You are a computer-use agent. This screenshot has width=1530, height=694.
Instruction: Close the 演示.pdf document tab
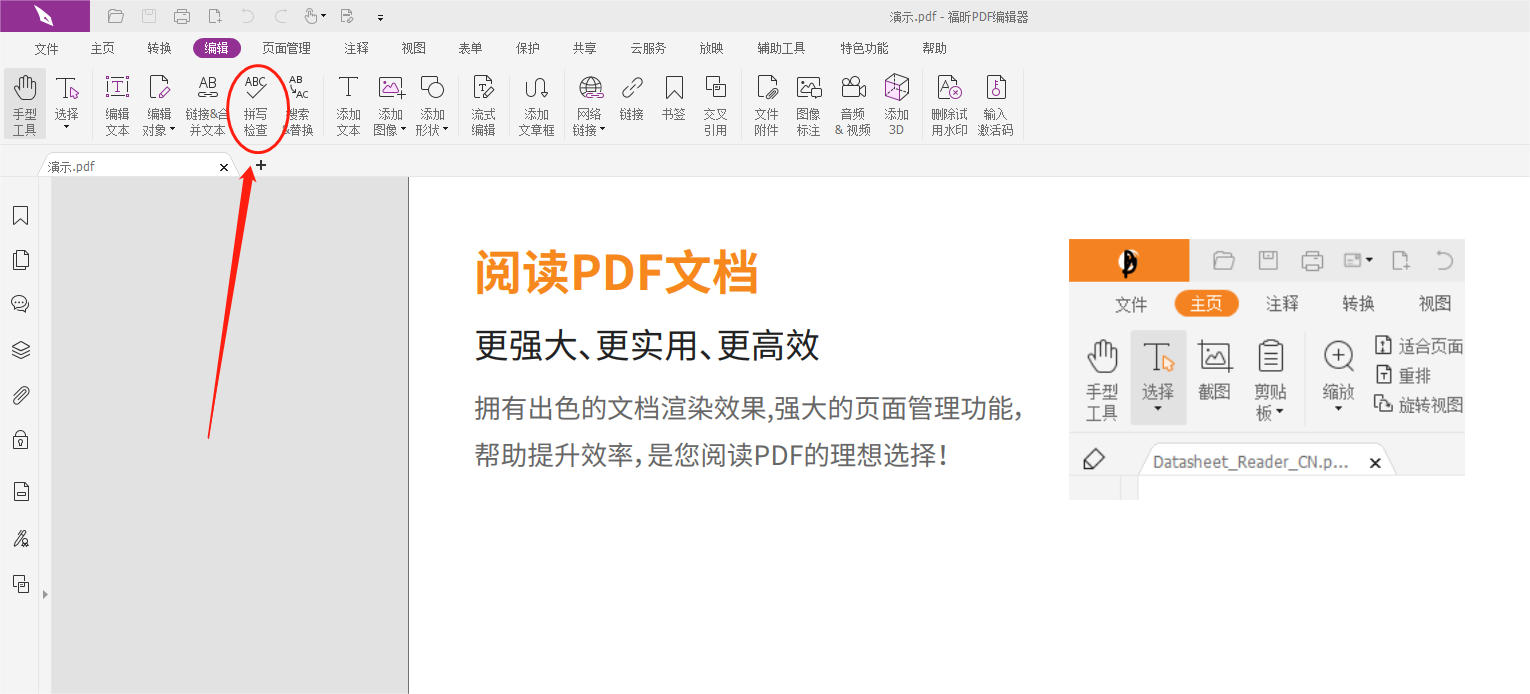pyautogui.click(x=224, y=167)
